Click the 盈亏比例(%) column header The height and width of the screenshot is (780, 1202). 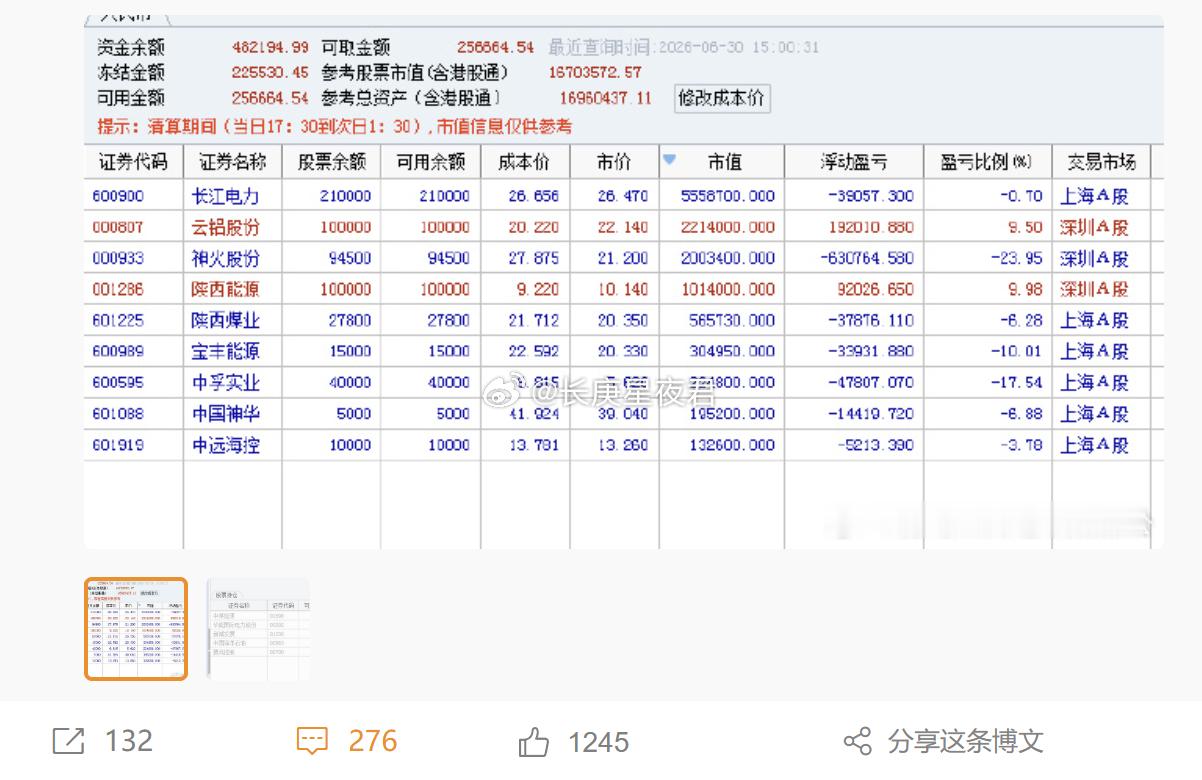[x=986, y=162]
